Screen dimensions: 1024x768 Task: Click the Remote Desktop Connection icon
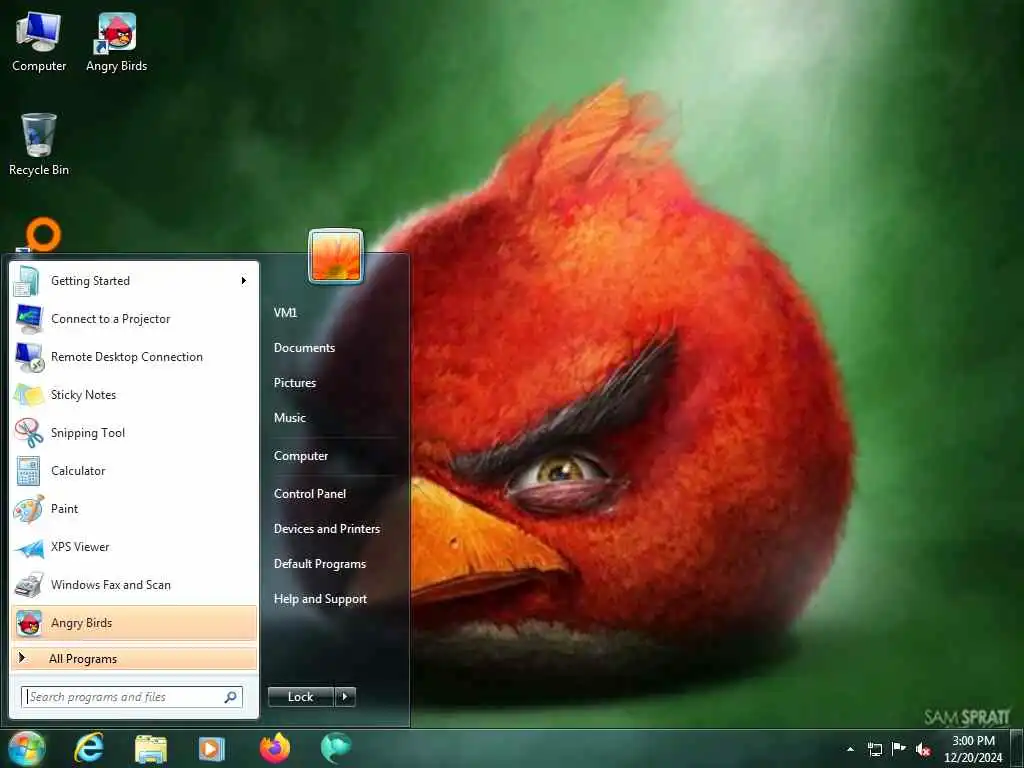[29, 358]
